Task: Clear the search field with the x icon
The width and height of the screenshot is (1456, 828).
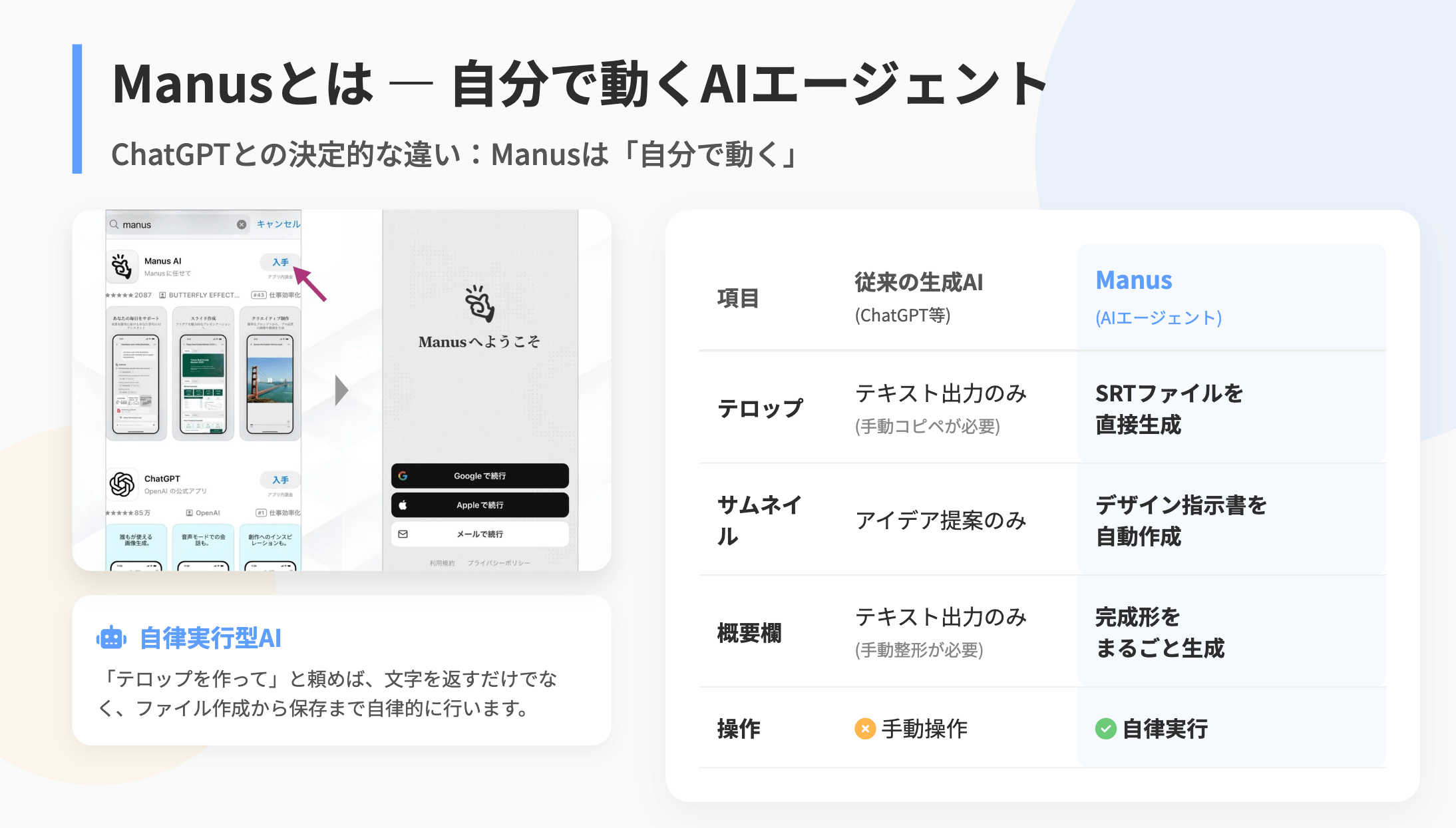Action: [242, 224]
